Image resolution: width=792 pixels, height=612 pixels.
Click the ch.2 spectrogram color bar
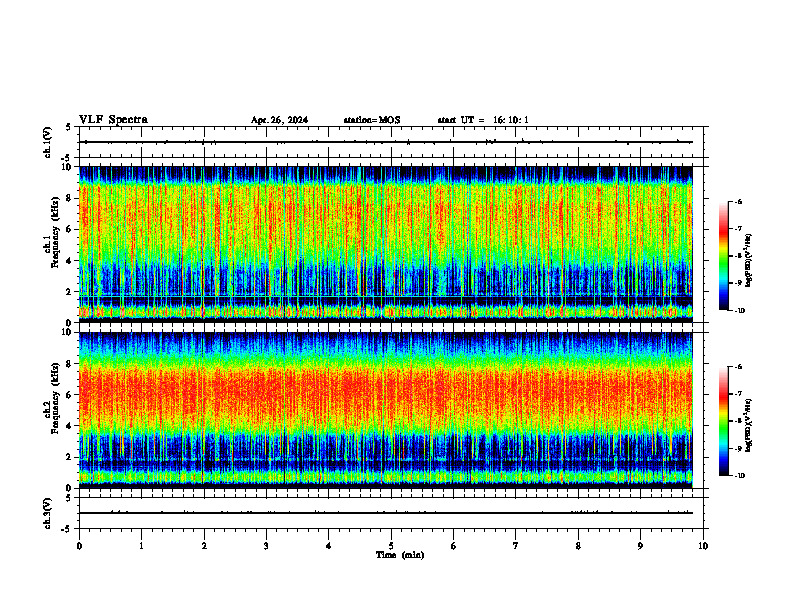click(723, 421)
